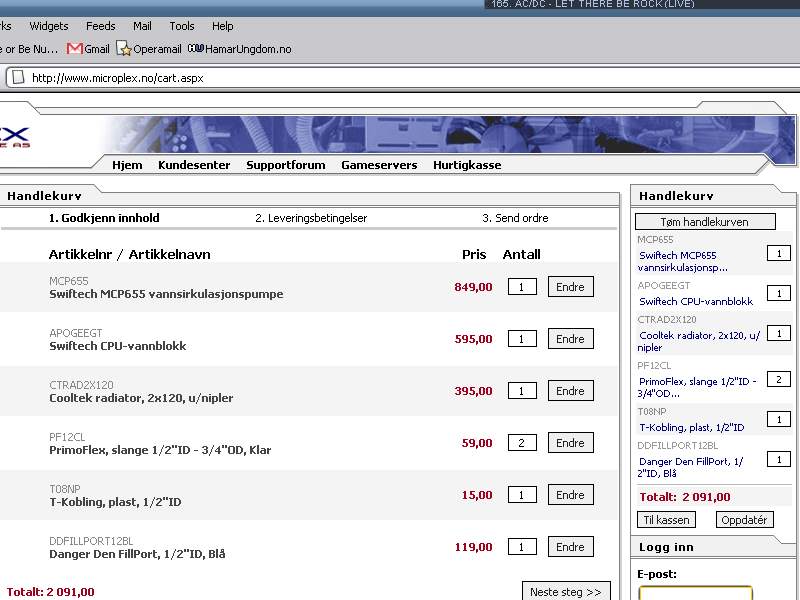The height and width of the screenshot is (600, 800).
Task: Go to the Hjem navigation tab
Action: (127, 165)
